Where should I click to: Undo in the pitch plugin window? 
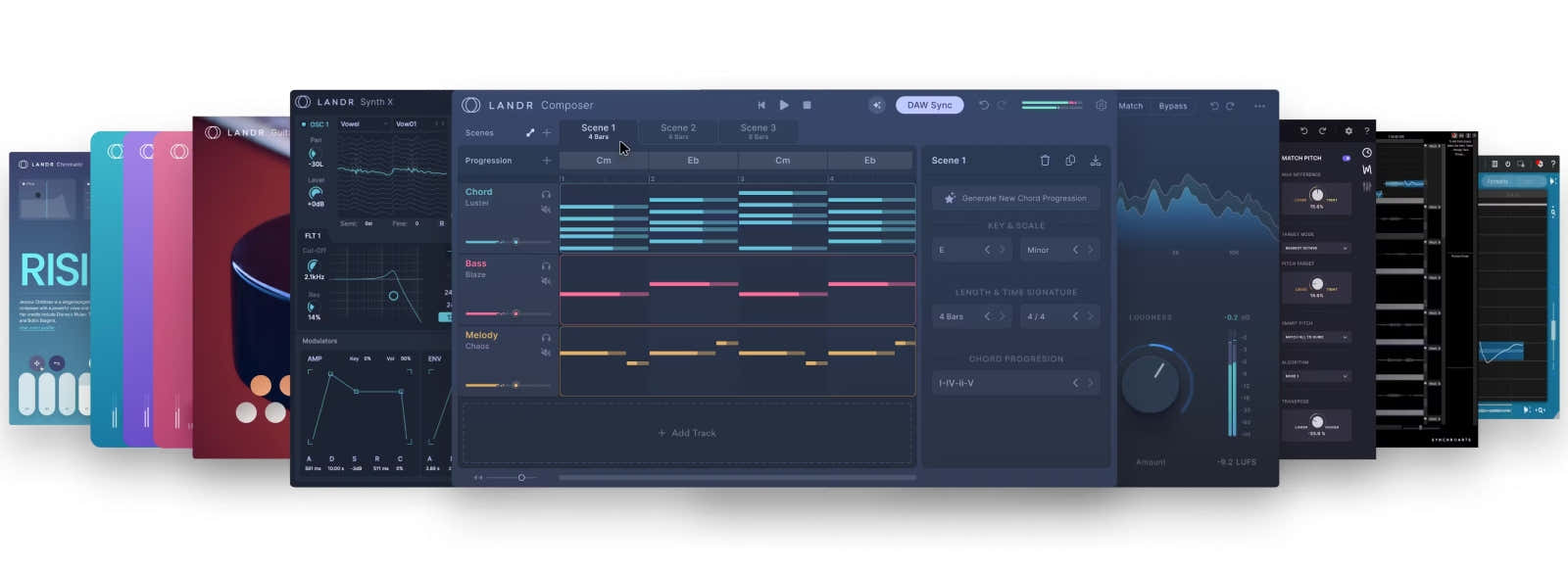pyautogui.click(x=1303, y=130)
